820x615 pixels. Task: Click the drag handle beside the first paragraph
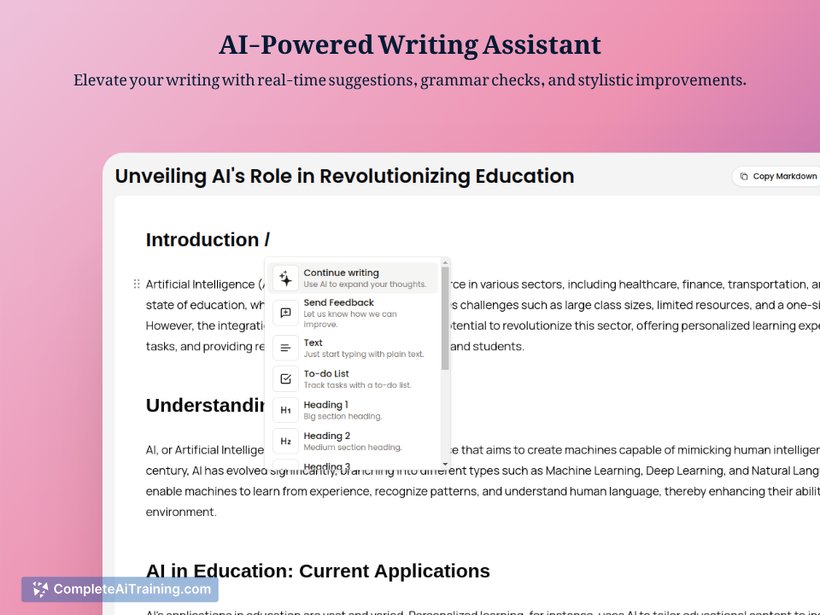[x=136, y=284]
